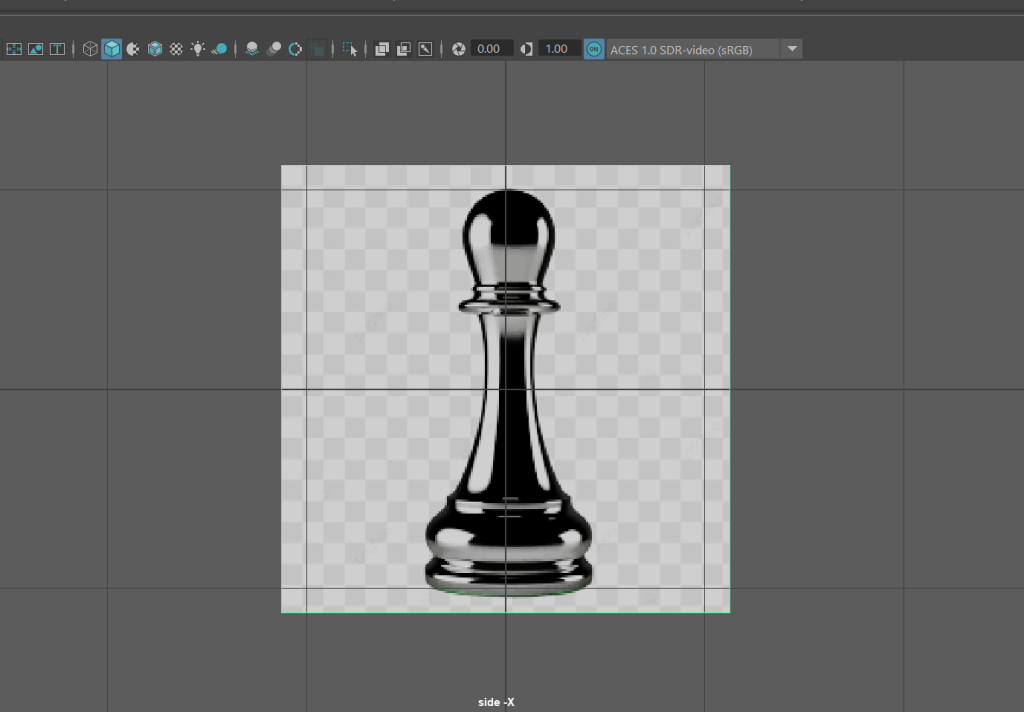The image size is (1024, 712).
Task: Enable use default material icon
Action: click(x=133, y=49)
